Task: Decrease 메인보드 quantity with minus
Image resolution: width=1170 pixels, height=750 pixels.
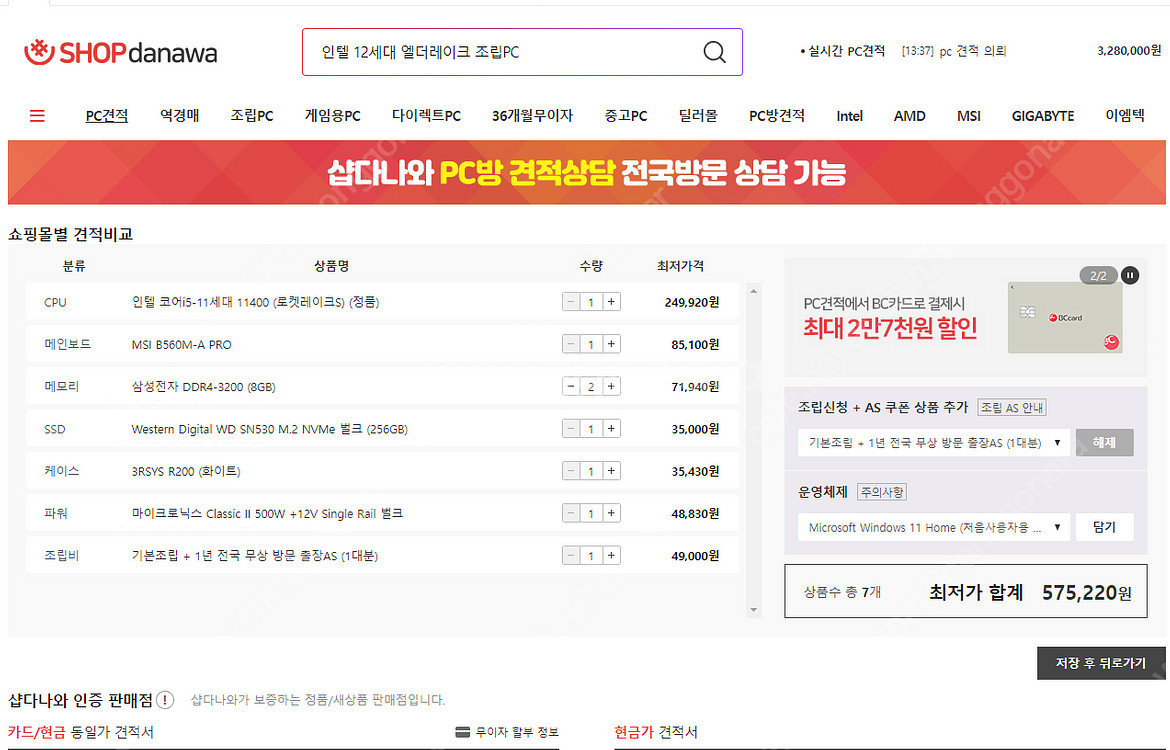Action: 571,344
